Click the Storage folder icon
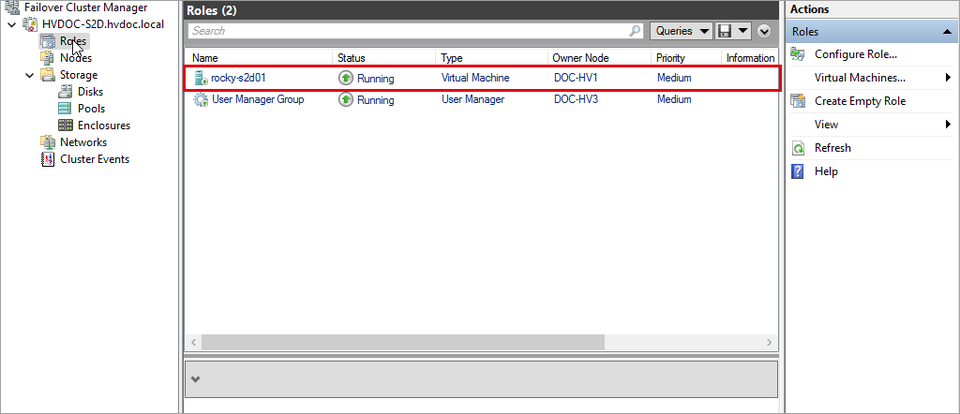Viewport: 960px width, 414px height. (x=47, y=75)
